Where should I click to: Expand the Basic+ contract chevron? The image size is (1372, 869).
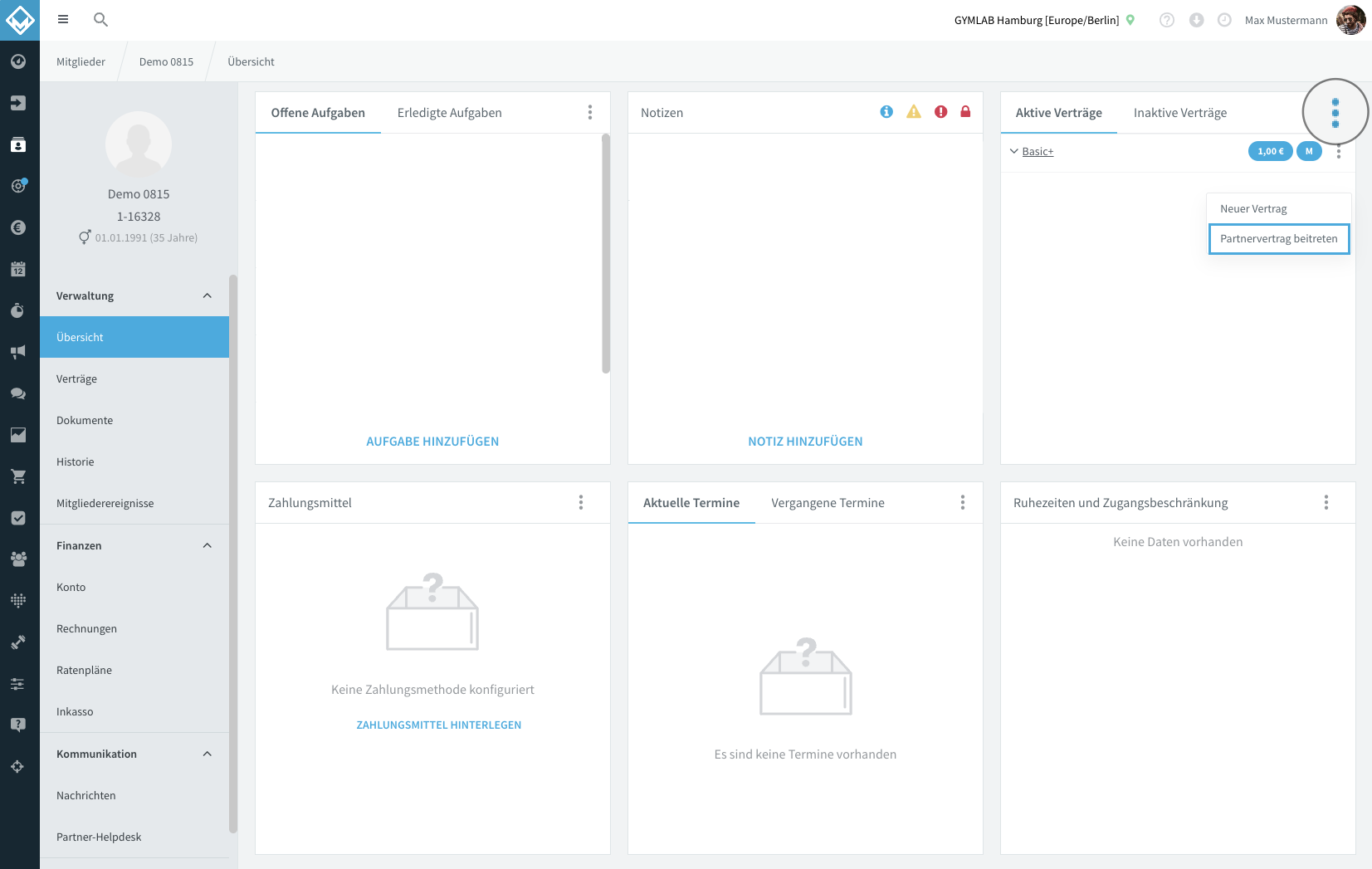click(1013, 151)
